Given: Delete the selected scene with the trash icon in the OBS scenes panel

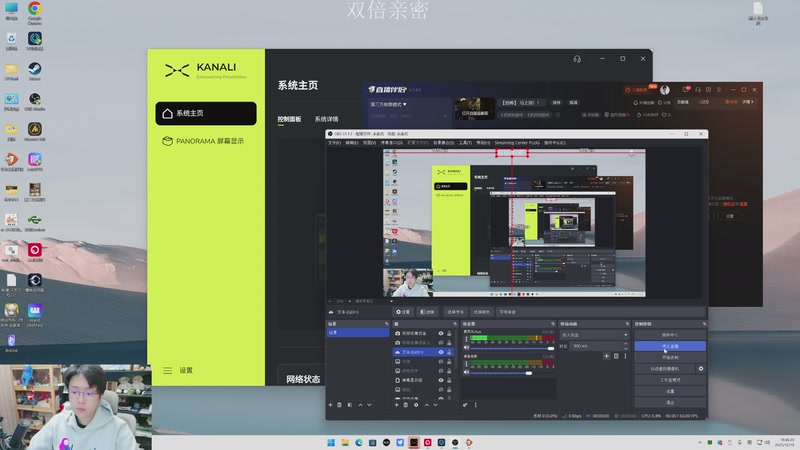Looking at the screenshot, I should (339, 405).
